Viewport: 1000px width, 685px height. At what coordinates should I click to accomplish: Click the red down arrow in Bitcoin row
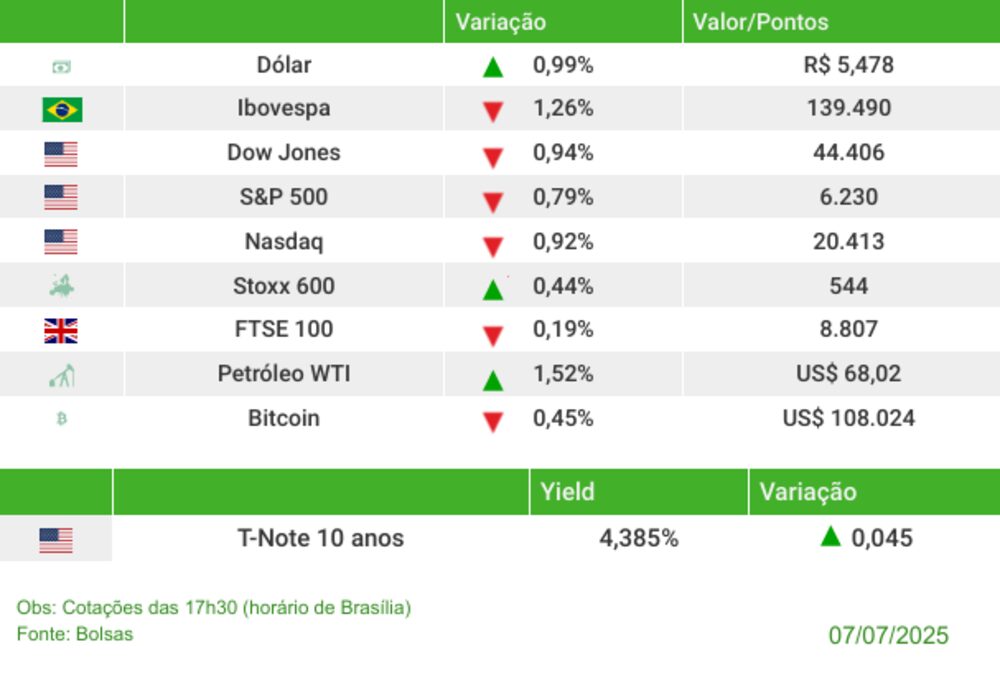492,422
